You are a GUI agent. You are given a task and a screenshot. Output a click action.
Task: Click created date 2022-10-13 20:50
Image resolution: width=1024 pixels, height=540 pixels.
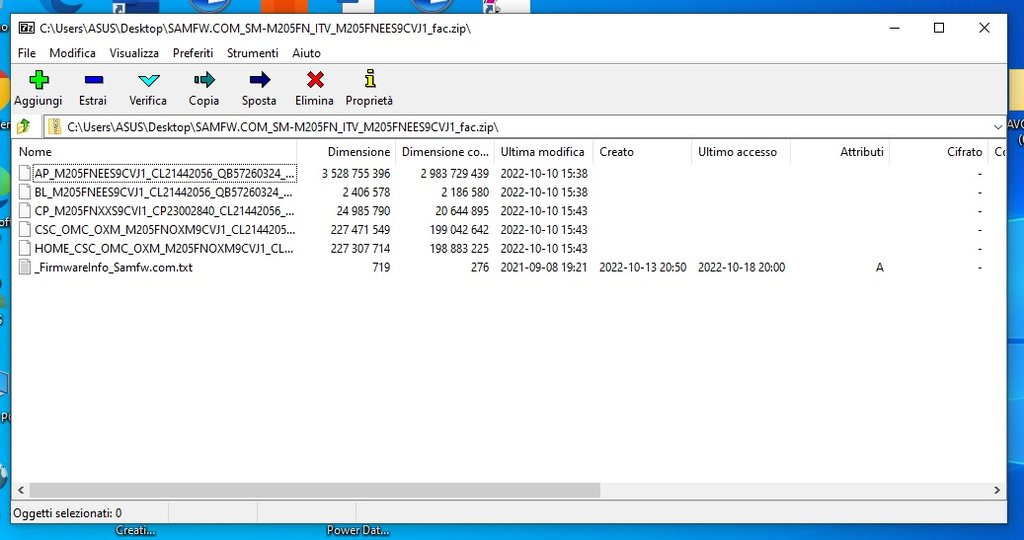[643, 267]
